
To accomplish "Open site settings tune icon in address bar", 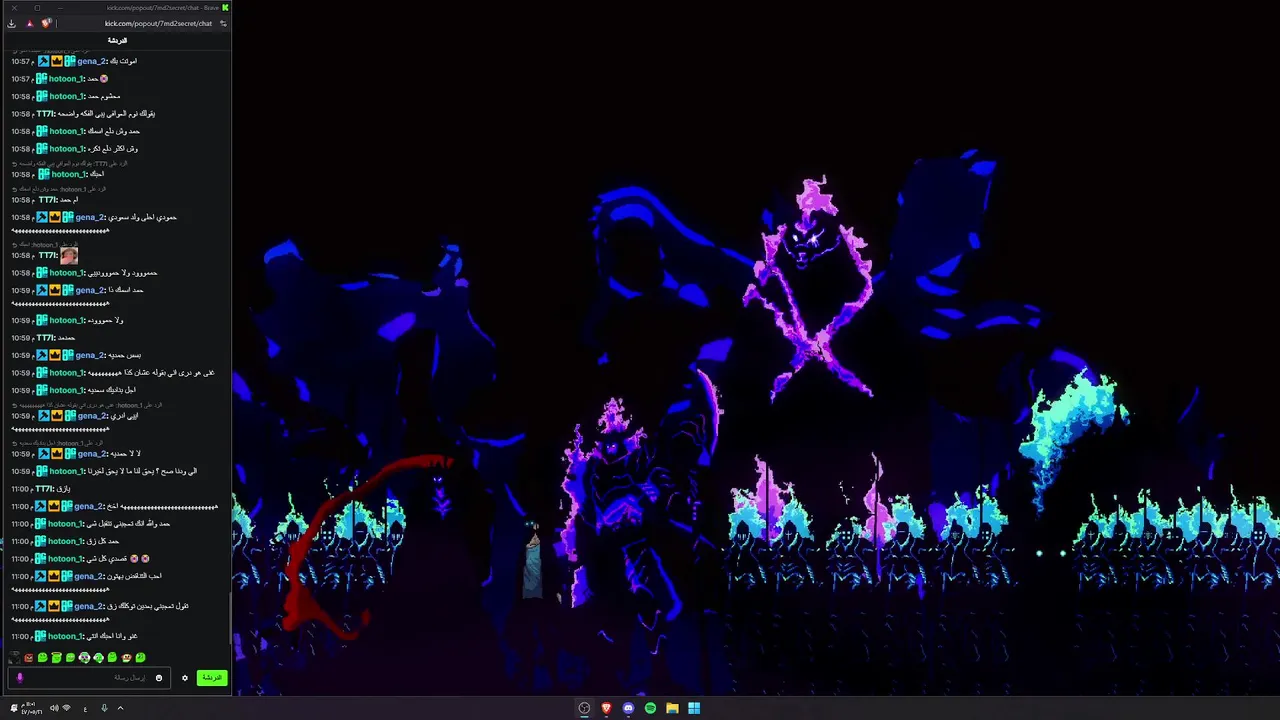I will 223,23.
